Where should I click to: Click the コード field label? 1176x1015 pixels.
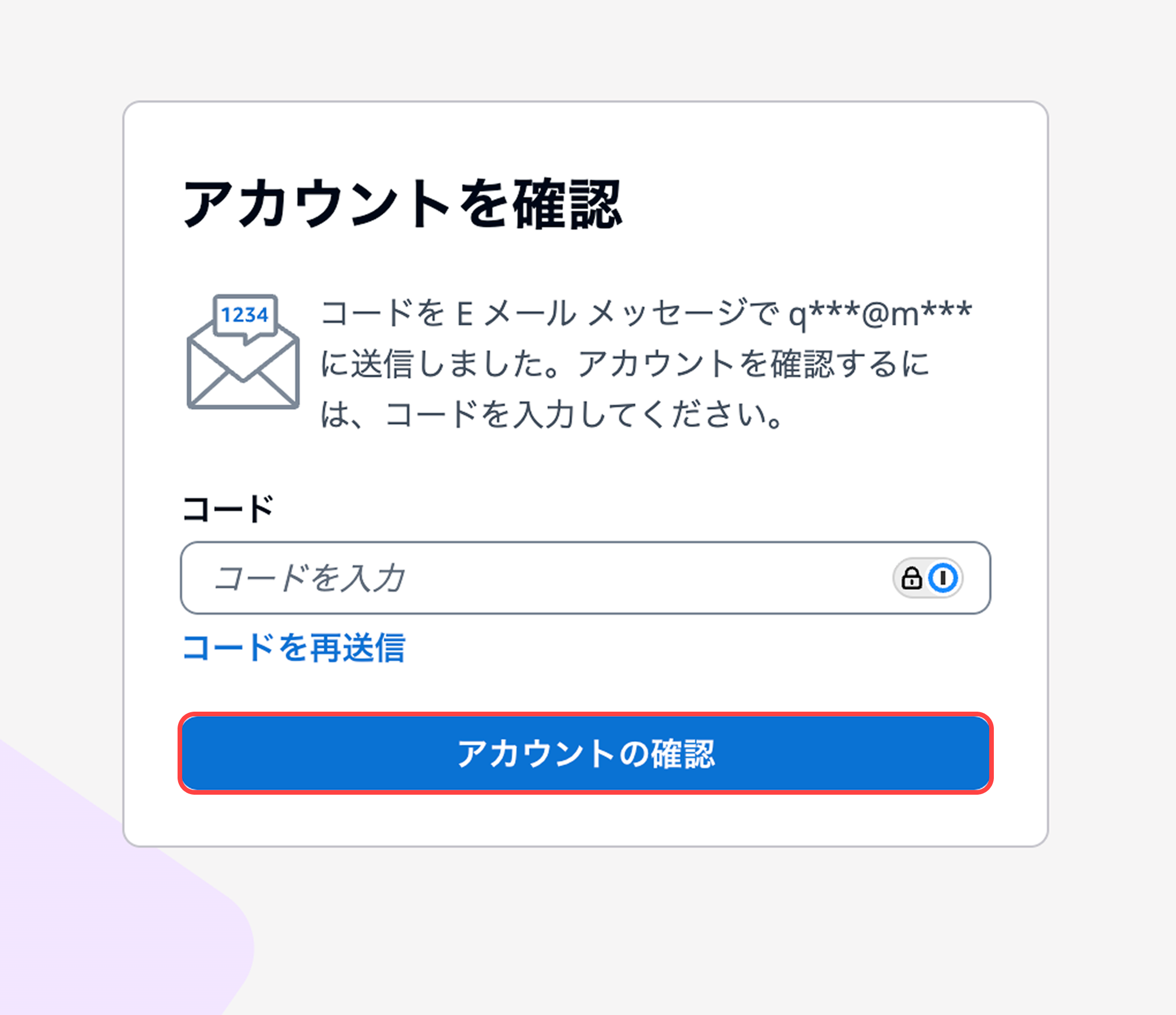tap(228, 507)
